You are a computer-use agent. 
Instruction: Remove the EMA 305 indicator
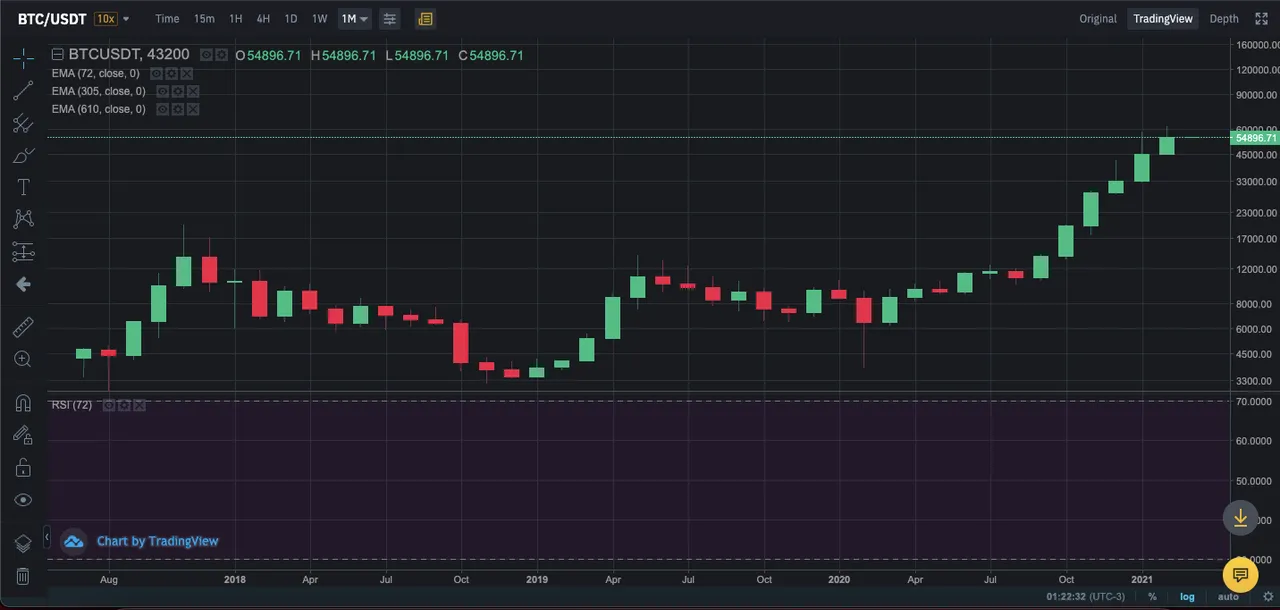[193, 91]
